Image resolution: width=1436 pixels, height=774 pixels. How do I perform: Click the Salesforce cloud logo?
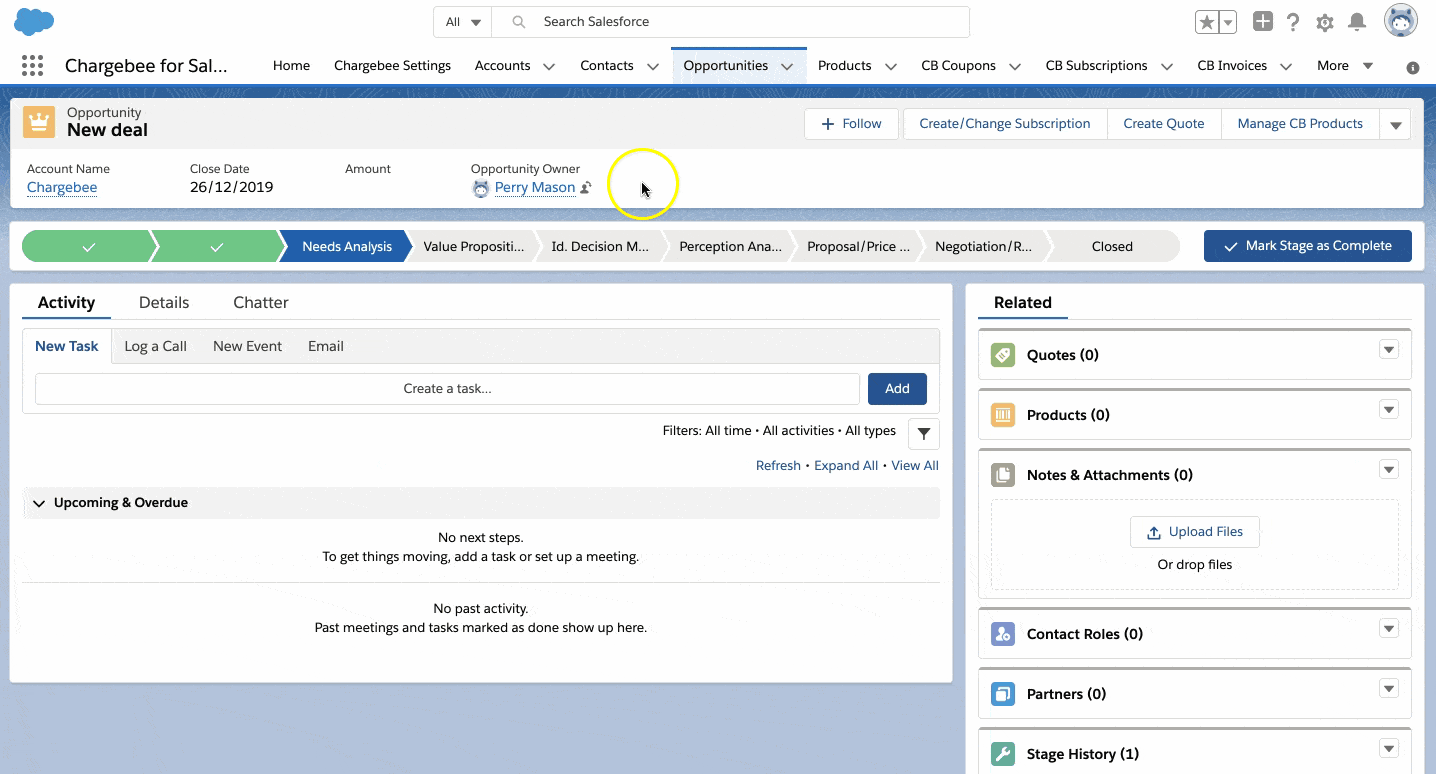pos(34,21)
